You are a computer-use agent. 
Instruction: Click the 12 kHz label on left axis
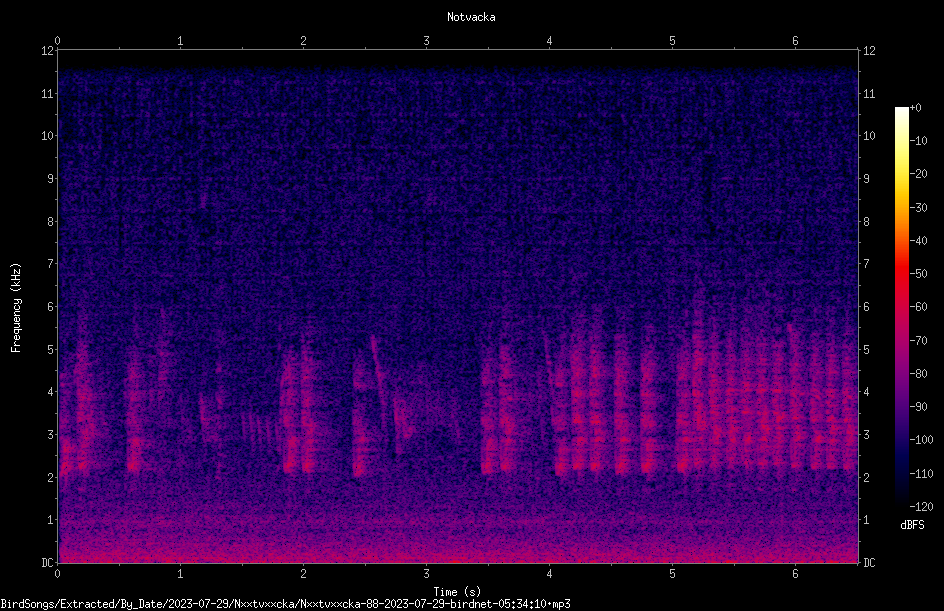[x=47, y=51]
